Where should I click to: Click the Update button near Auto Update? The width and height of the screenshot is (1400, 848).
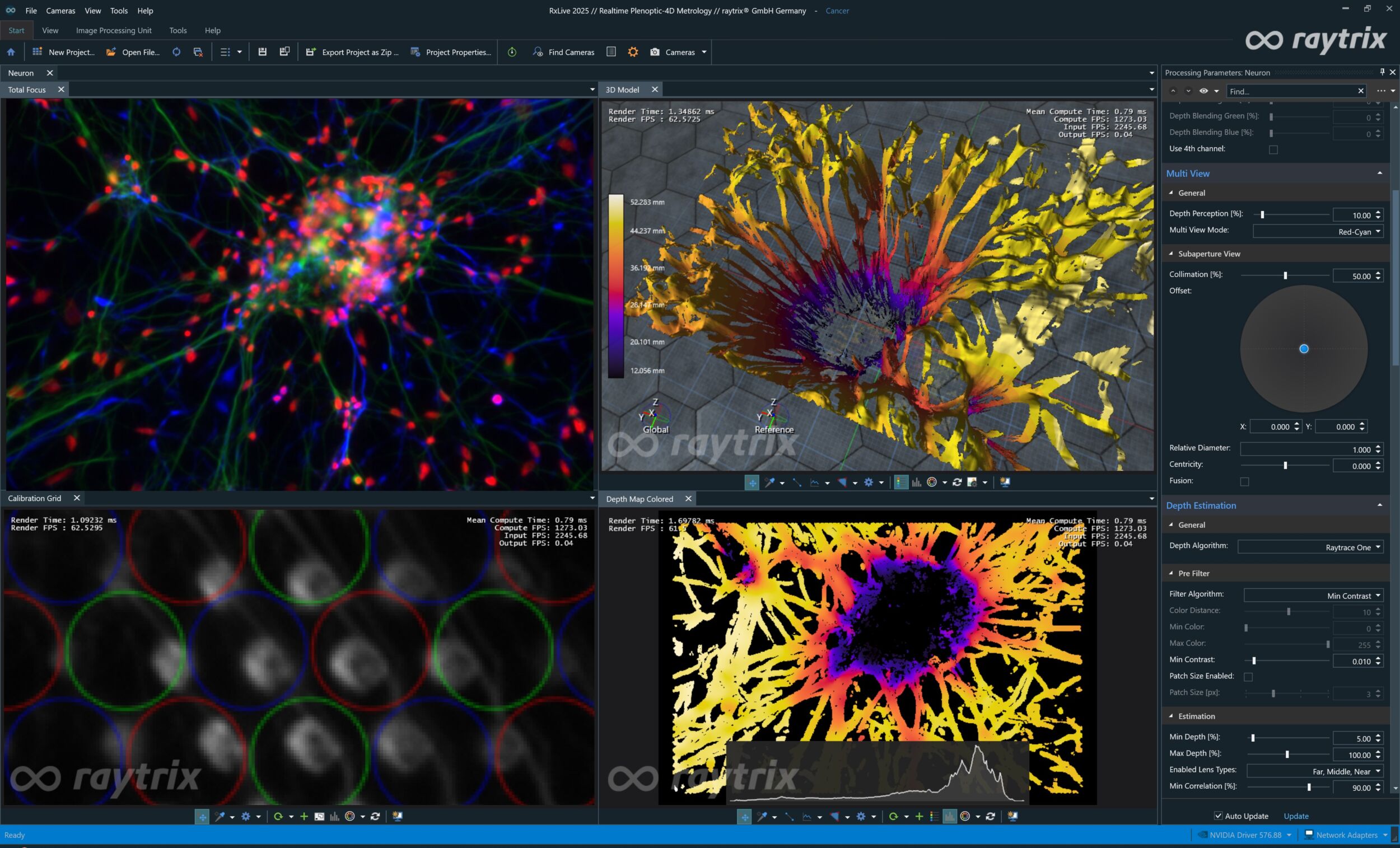coord(1296,816)
